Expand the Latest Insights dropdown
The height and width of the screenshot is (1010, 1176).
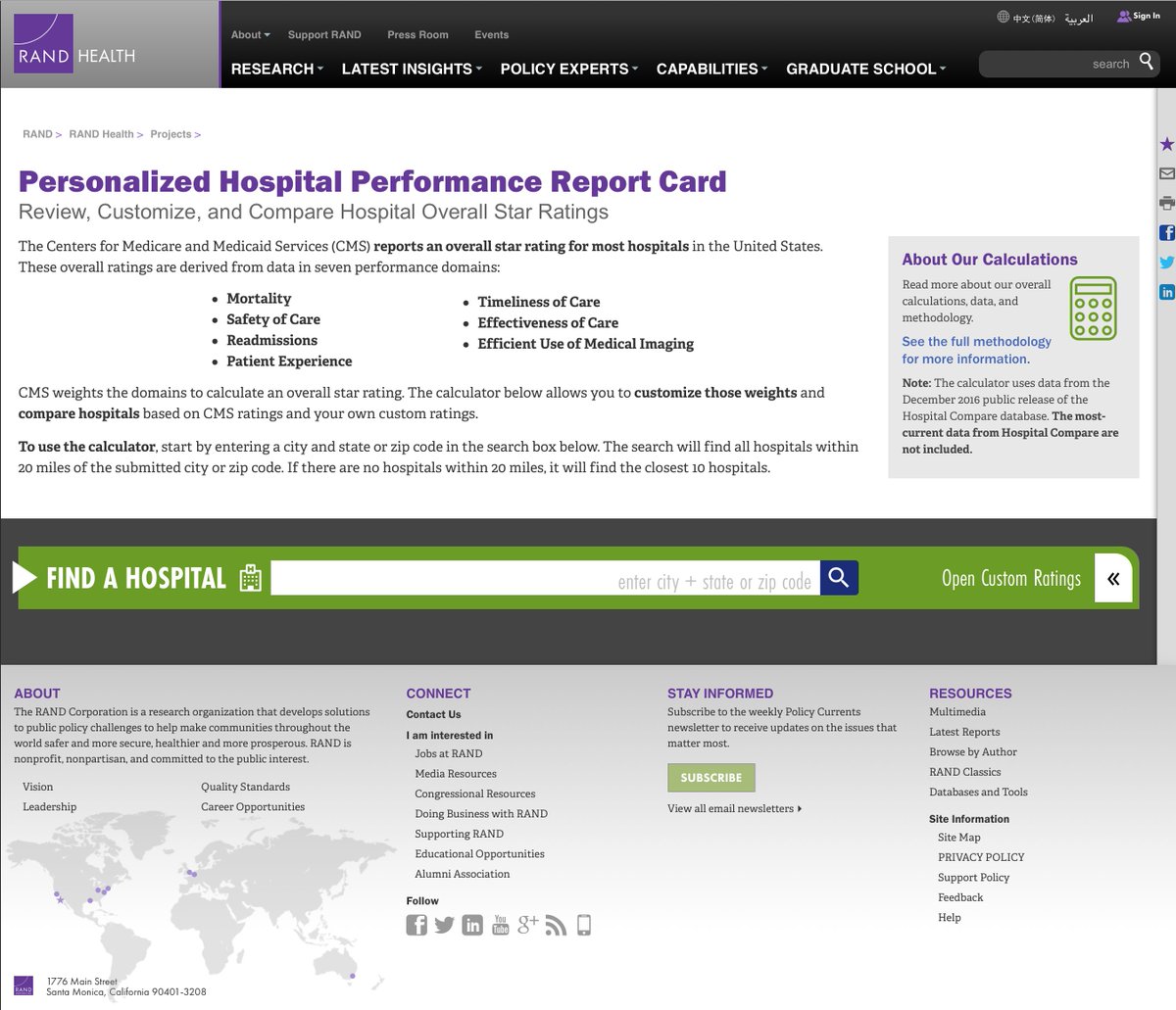(412, 69)
